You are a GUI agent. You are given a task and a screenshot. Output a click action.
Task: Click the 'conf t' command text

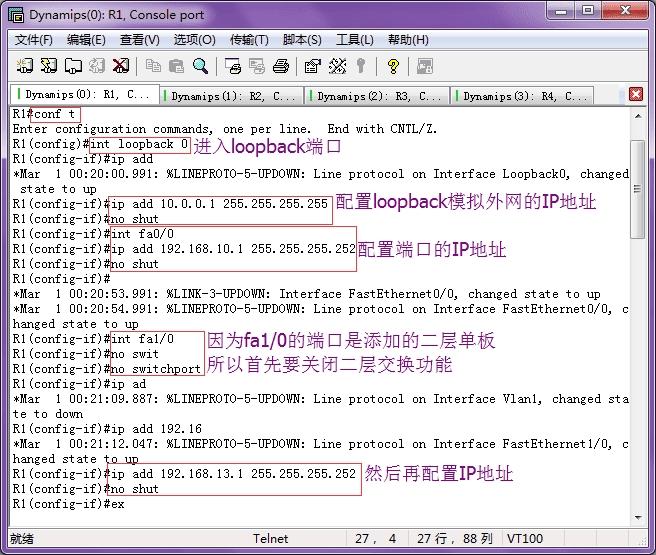tap(54, 114)
